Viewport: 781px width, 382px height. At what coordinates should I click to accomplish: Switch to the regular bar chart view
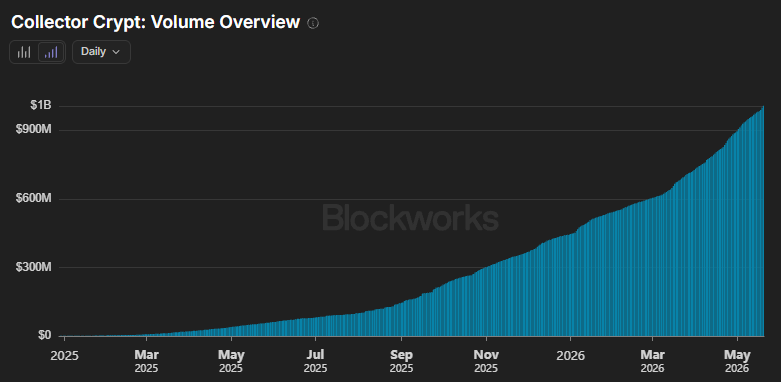(24, 52)
